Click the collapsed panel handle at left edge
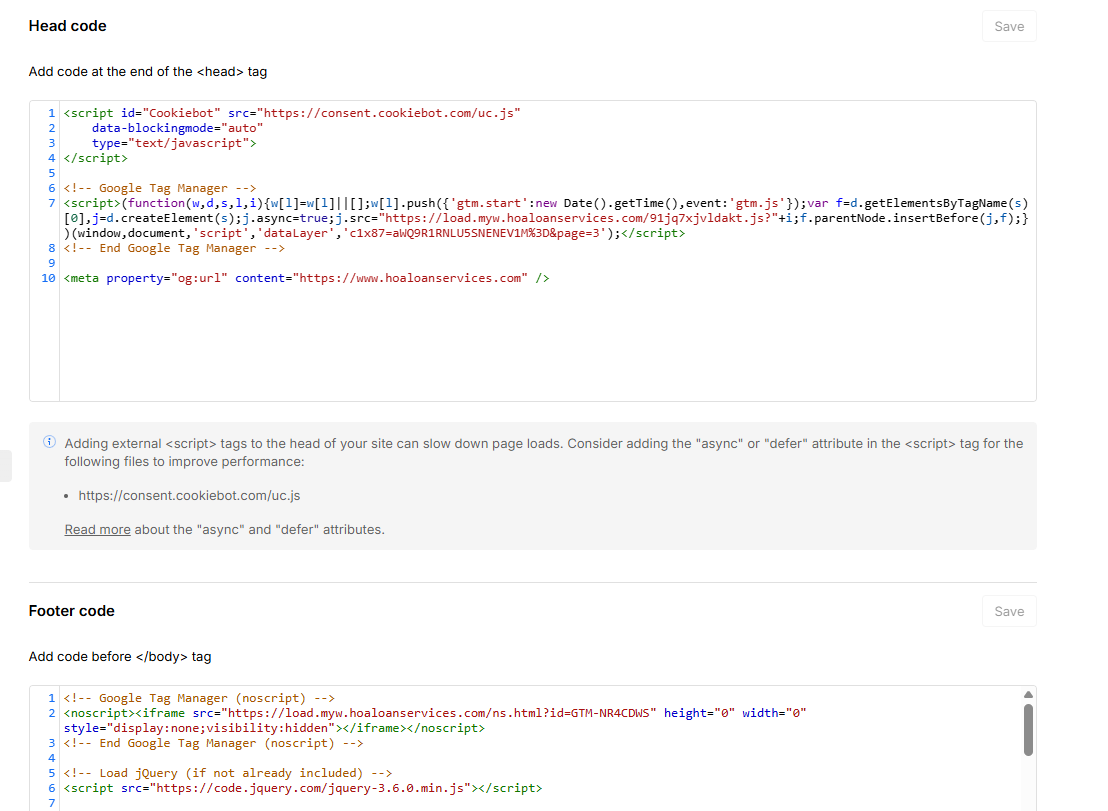1108x811 pixels. pyautogui.click(x=6, y=466)
